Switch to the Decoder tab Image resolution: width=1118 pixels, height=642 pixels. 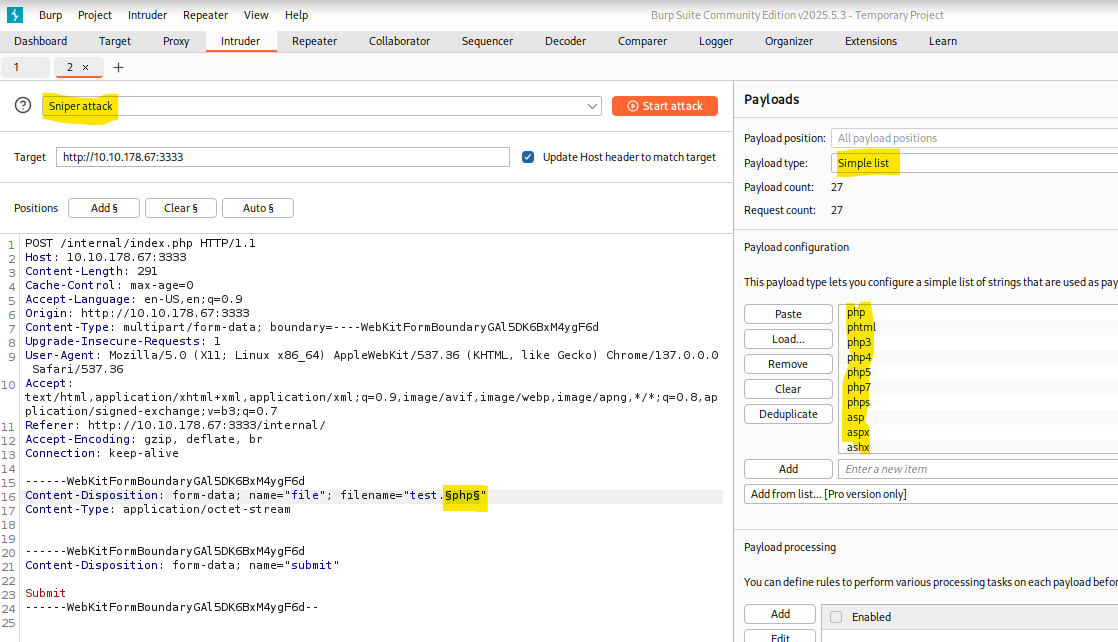click(x=565, y=41)
